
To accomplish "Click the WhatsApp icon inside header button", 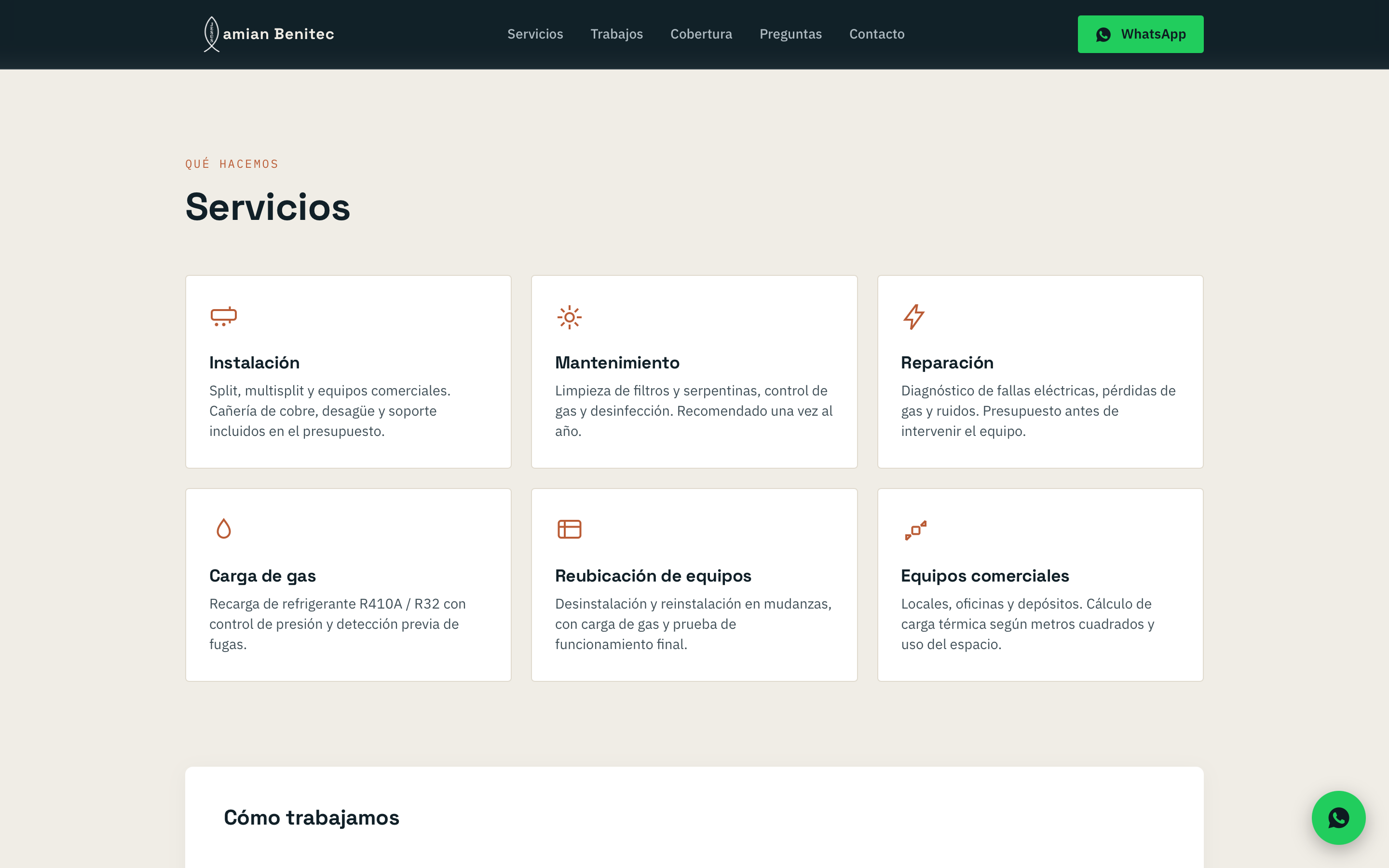I will pos(1103,35).
